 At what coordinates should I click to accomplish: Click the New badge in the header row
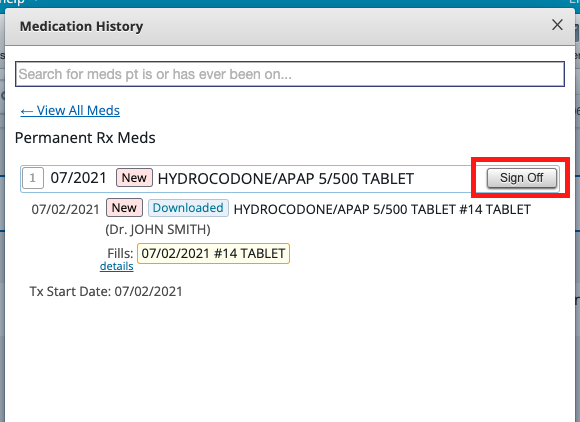[134, 178]
